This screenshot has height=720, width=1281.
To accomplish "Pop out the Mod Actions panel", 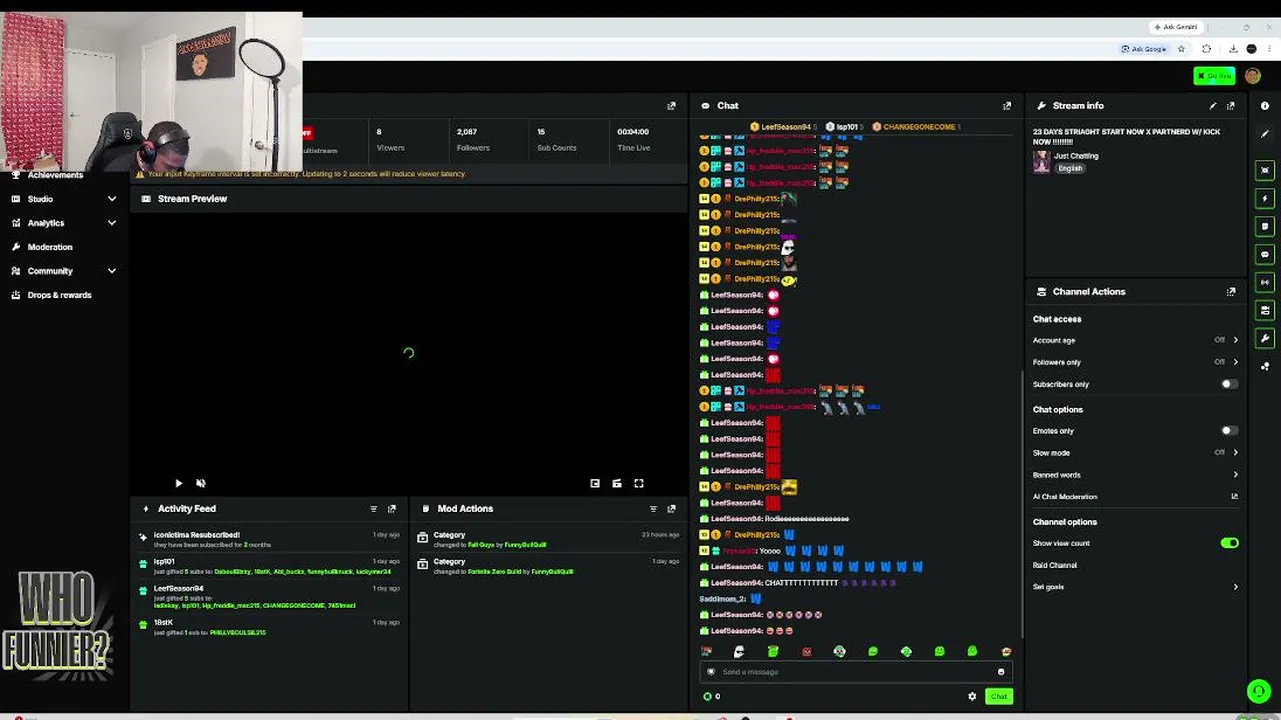I will 671,509.
